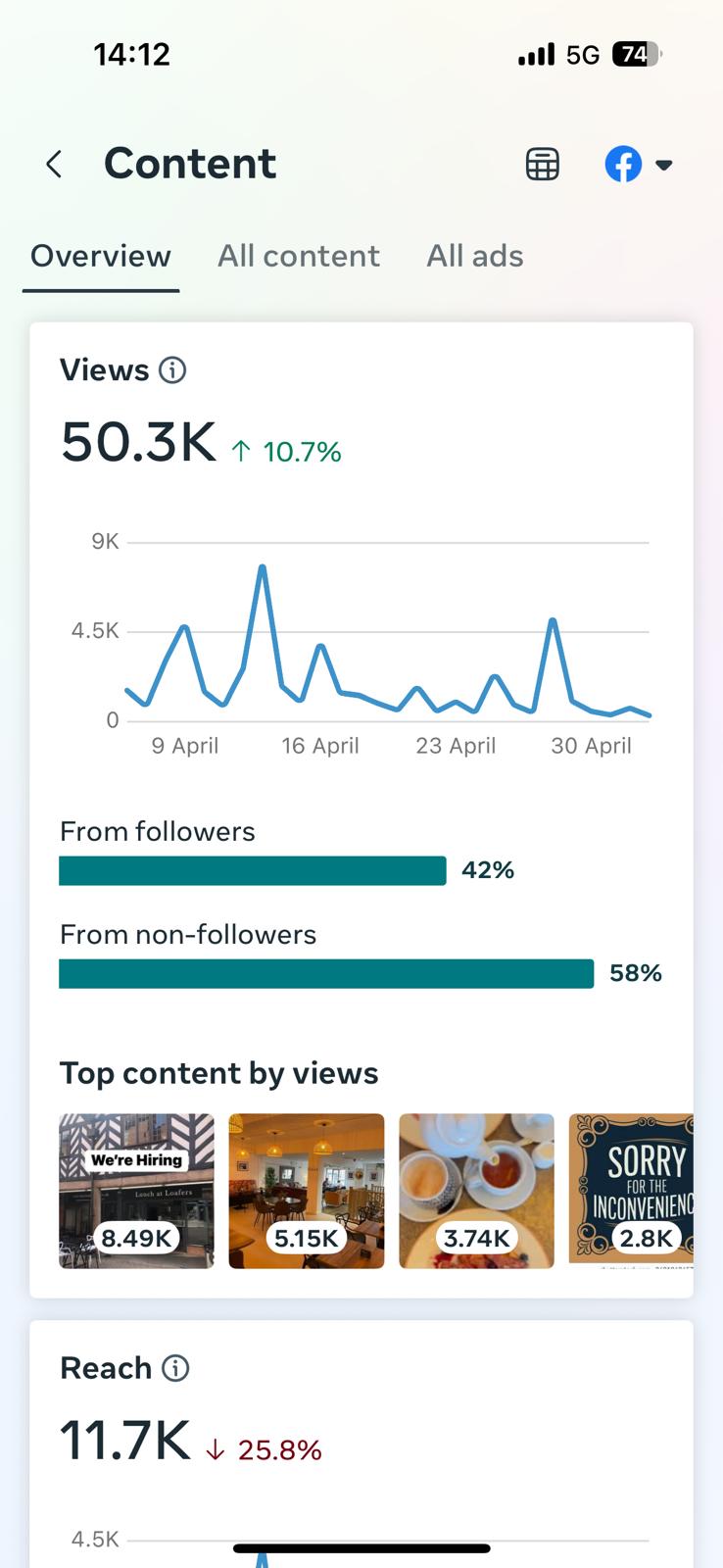723x1568 pixels.
Task: Expand the platform dropdown caret
Action: click(x=664, y=165)
